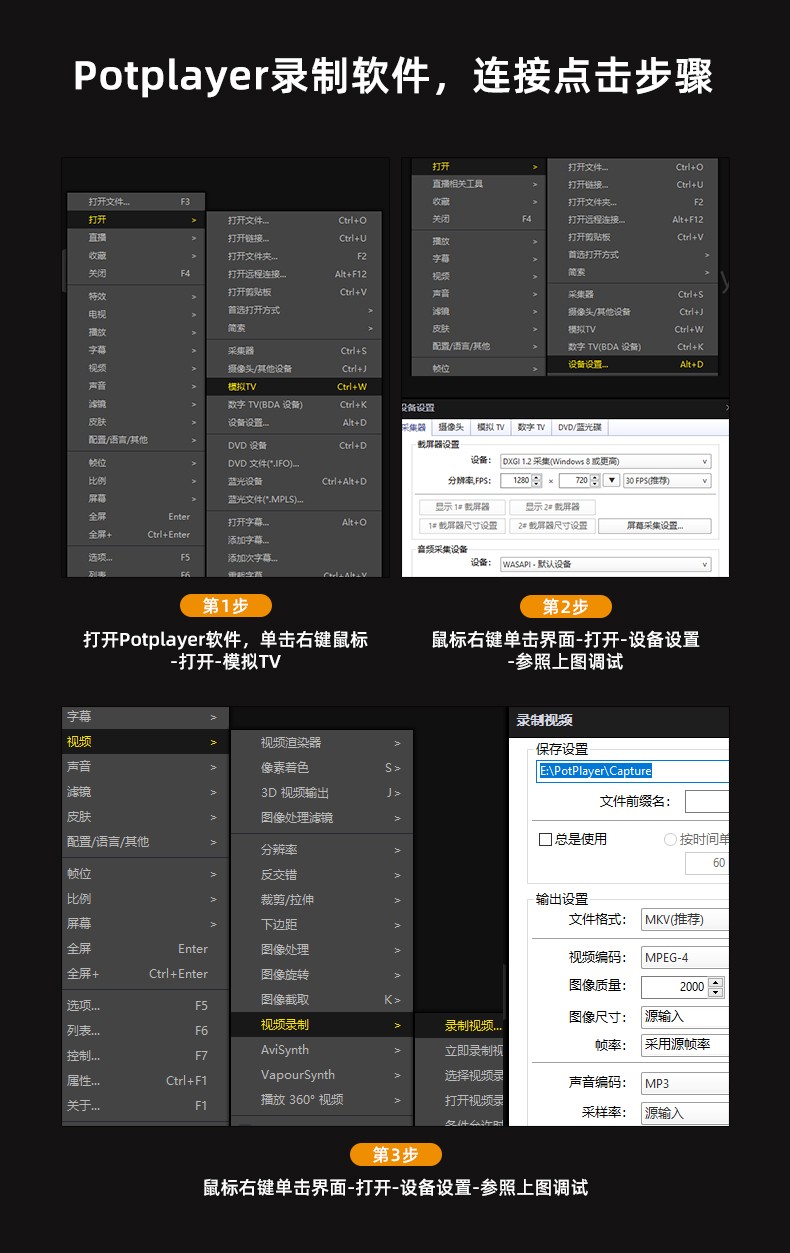The width and height of the screenshot is (790, 1253).
Task: Choose 关于... F1 in step 3 menu
Action: [x=145, y=1106]
